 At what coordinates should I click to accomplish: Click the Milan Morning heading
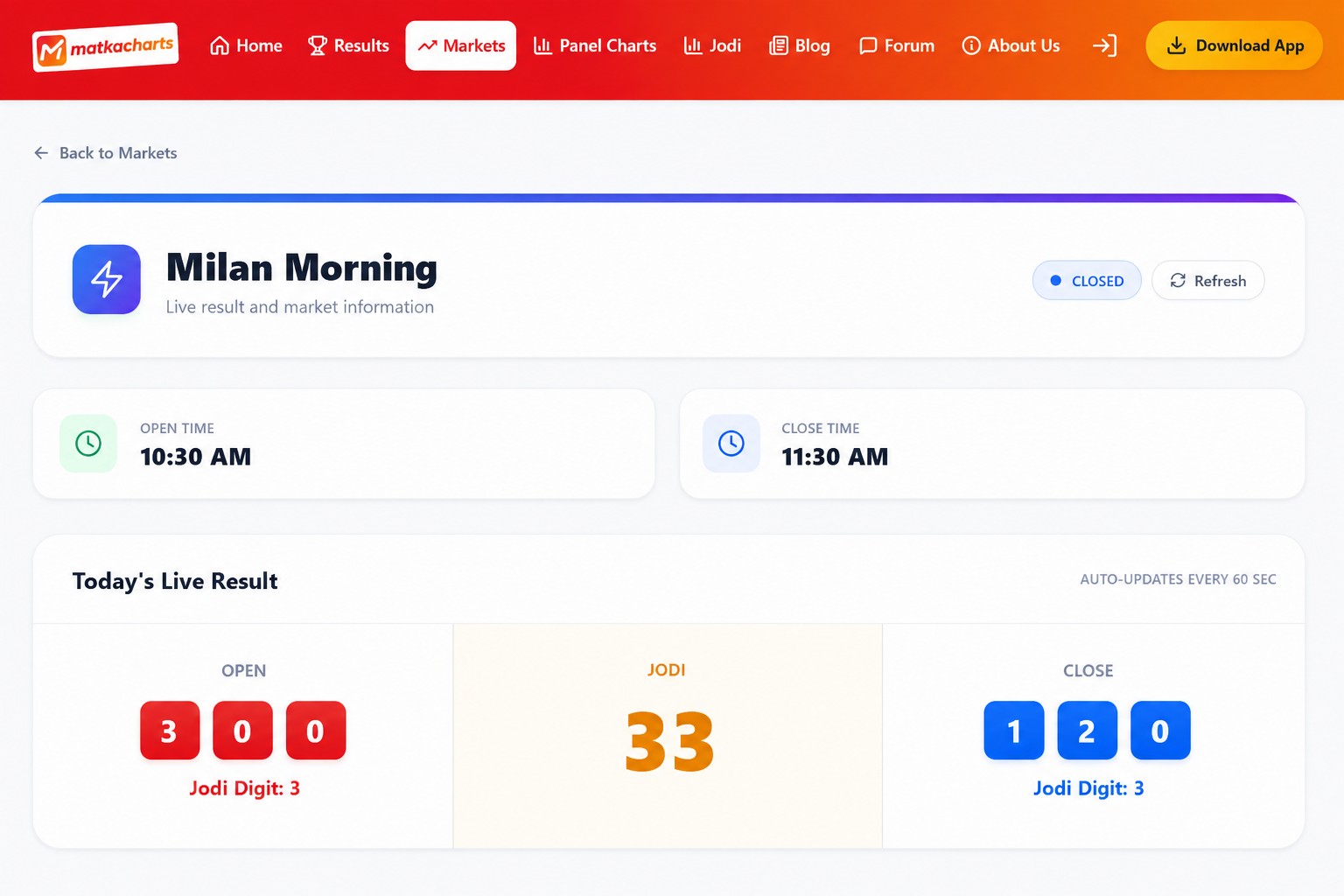tap(302, 268)
